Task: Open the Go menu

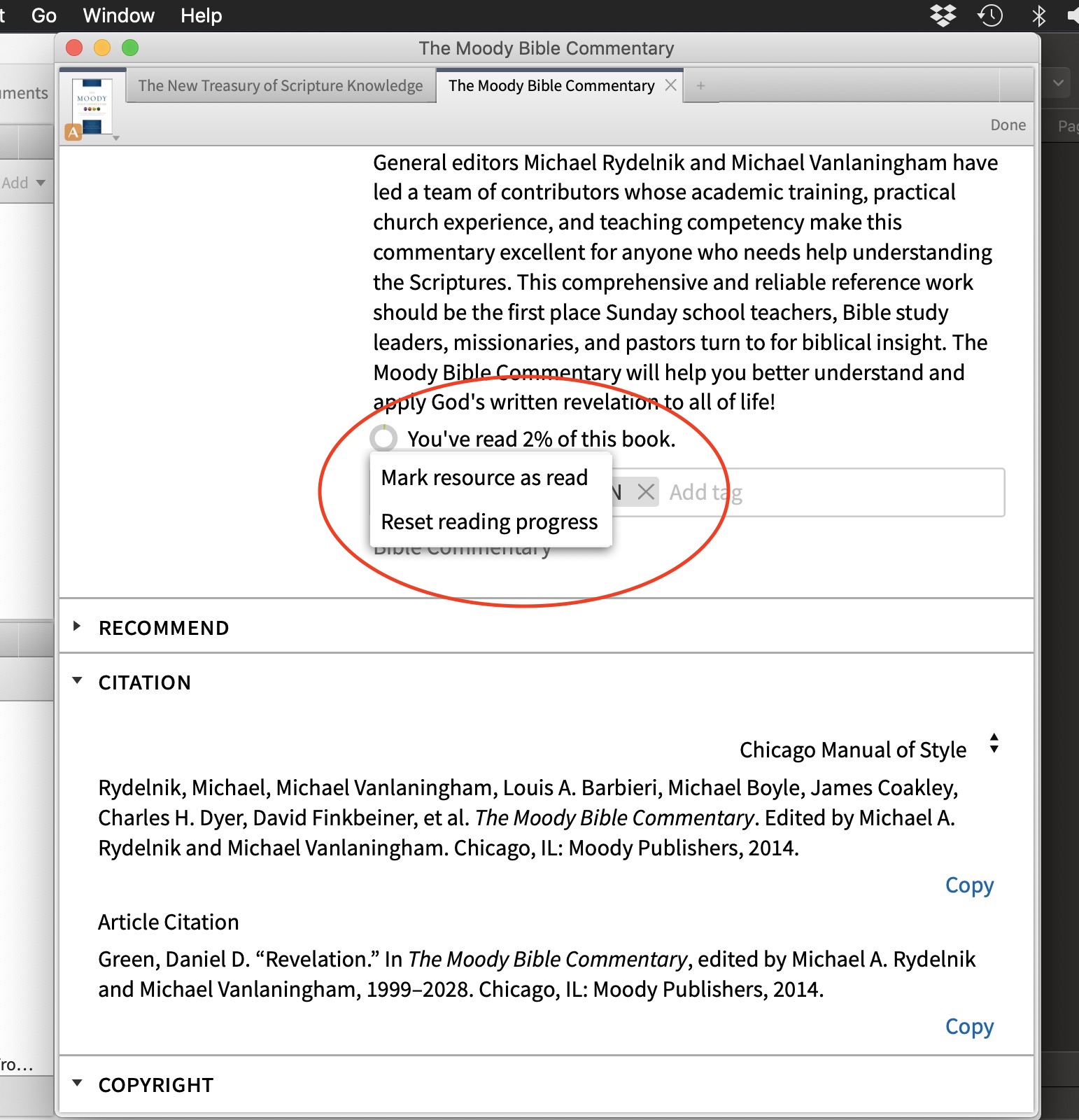Action: click(x=44, y=15)
